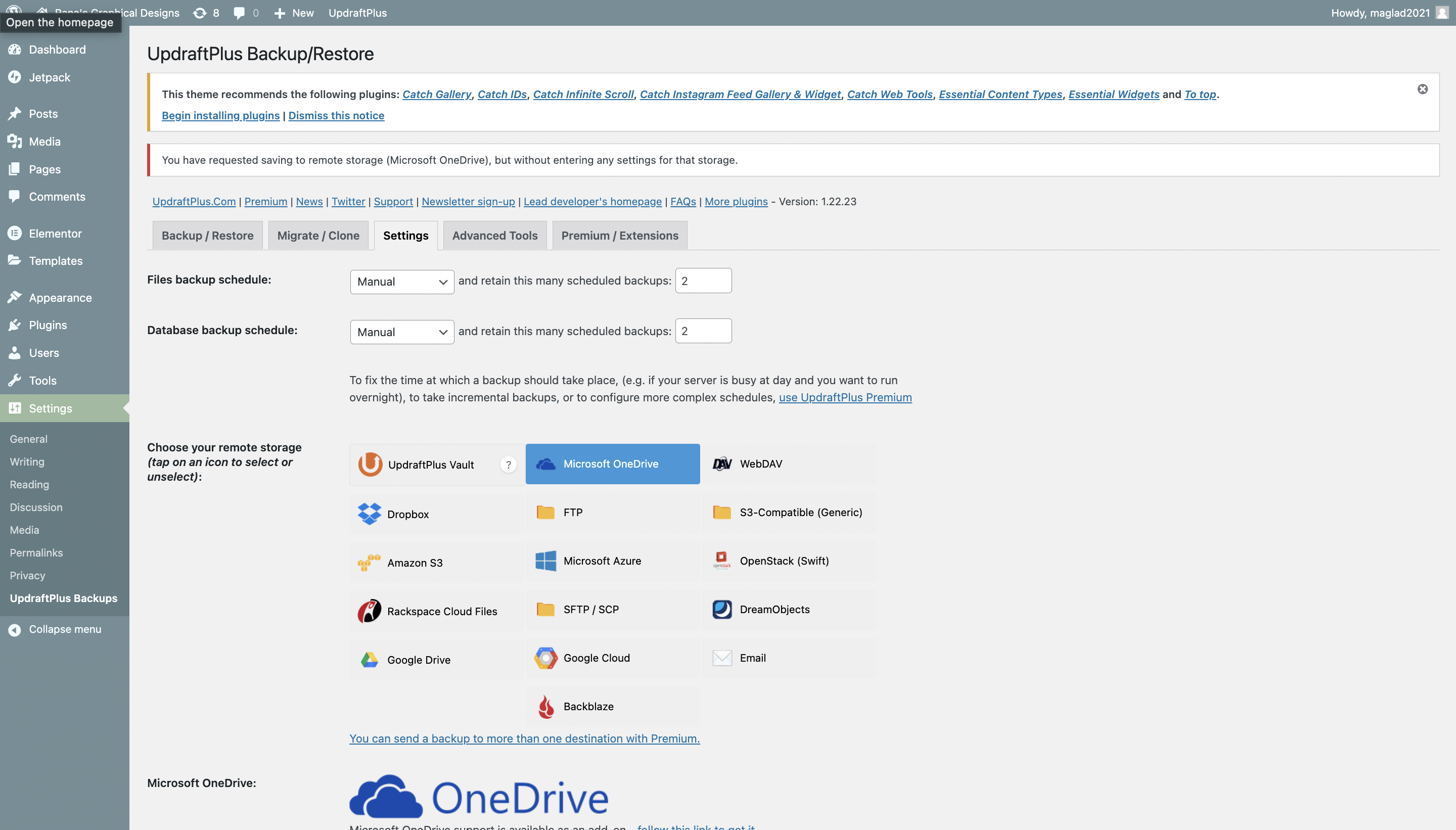The image size is (1456, 830).
Task: Open Premium / Extensions tab
Action: tap(620, 236)
